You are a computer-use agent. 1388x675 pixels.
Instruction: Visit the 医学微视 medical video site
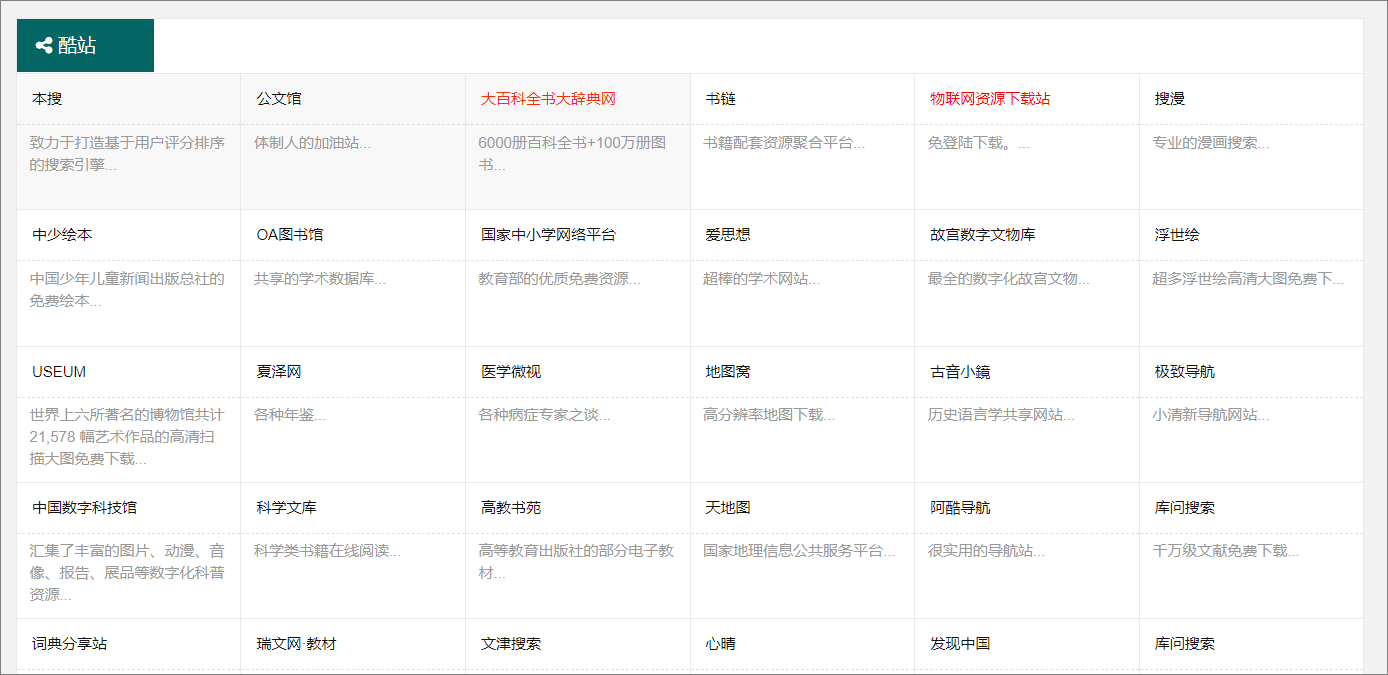(x=507, y=370)
